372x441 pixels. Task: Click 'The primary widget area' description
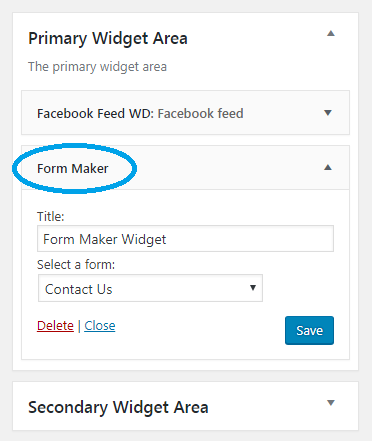pos(97,67)
